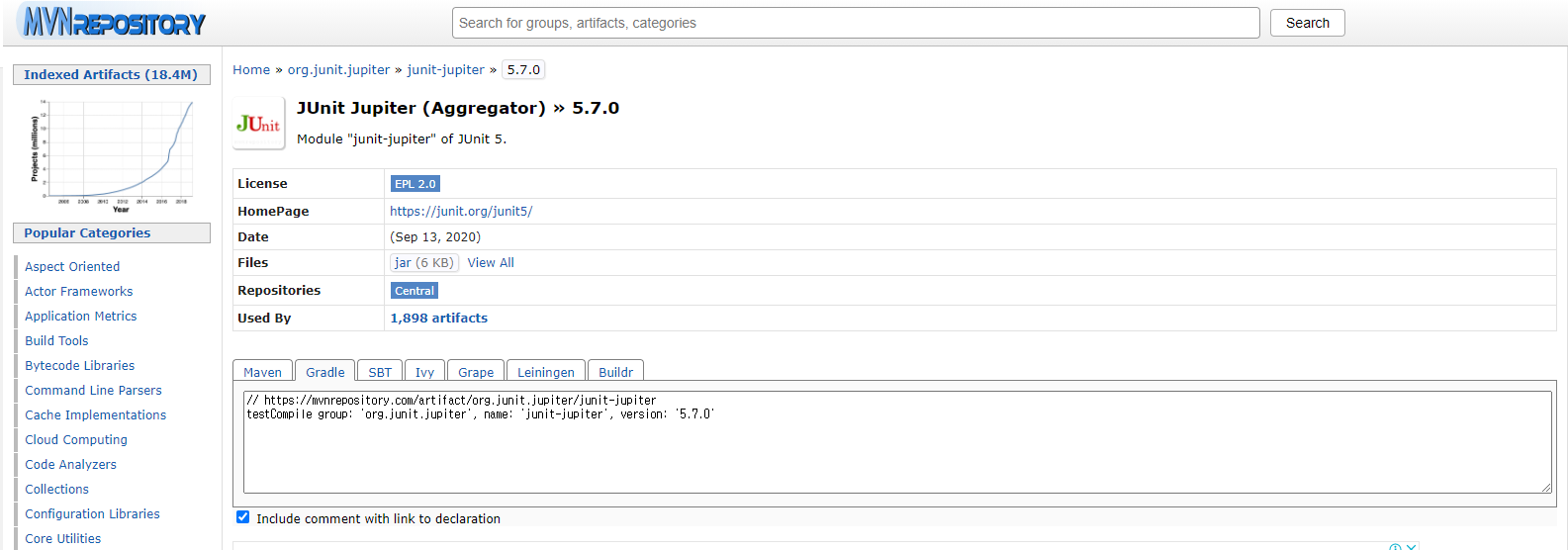
Task: Open Cloud Computing category
Action: 76,440
